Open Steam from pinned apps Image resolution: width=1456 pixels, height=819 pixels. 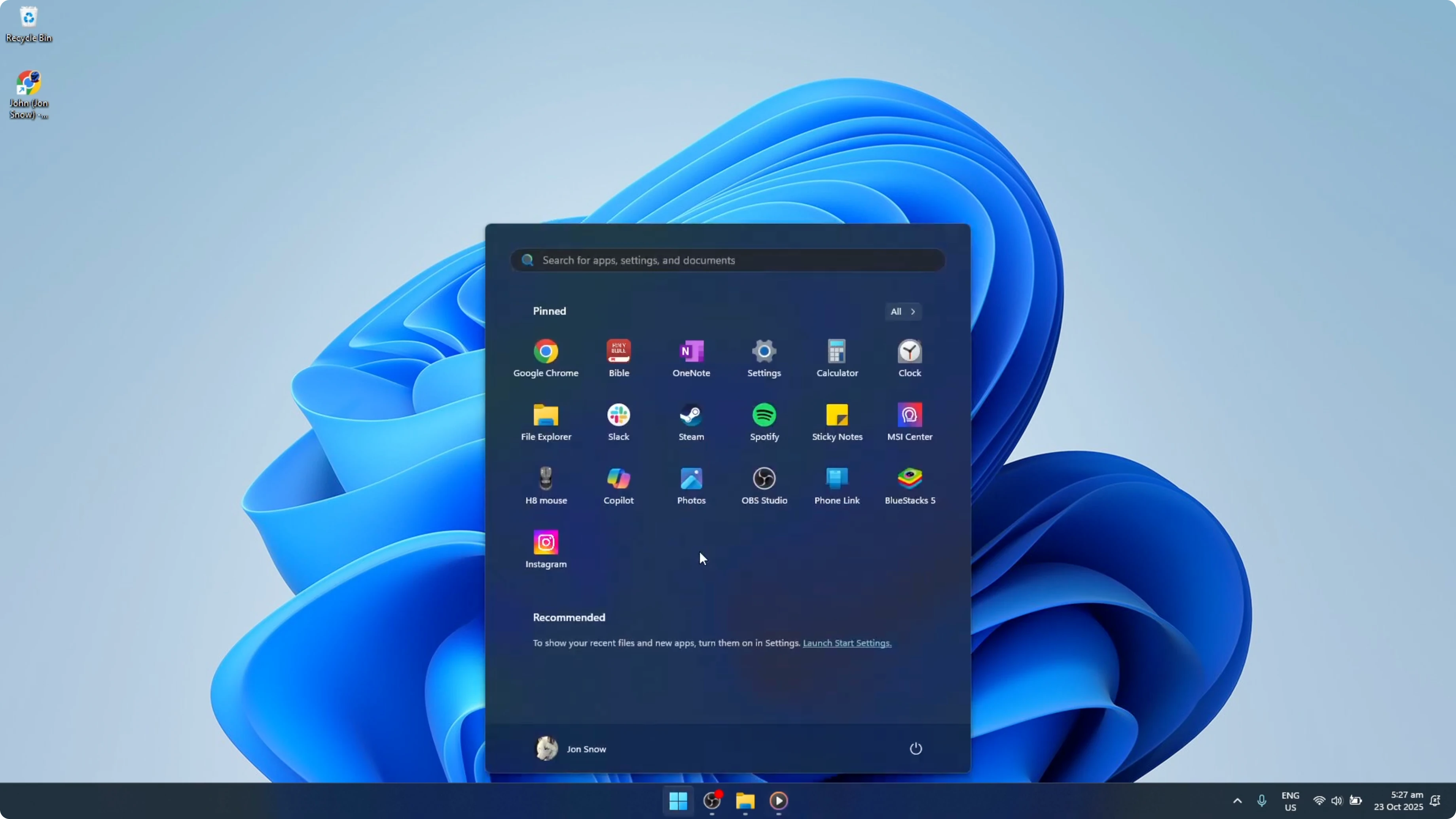[691, 422]
